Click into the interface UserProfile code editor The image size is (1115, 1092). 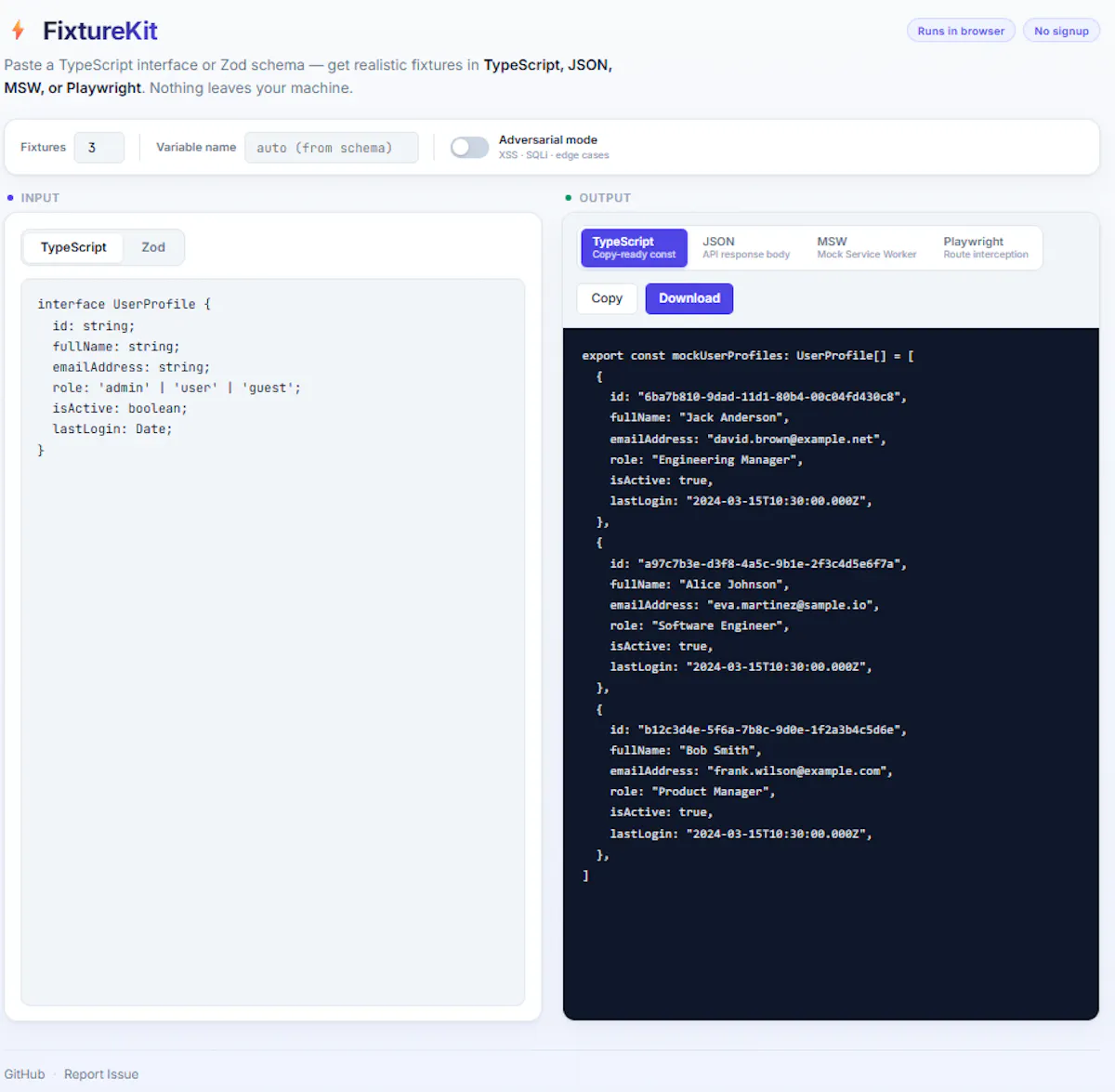click(x=273, y=642)
